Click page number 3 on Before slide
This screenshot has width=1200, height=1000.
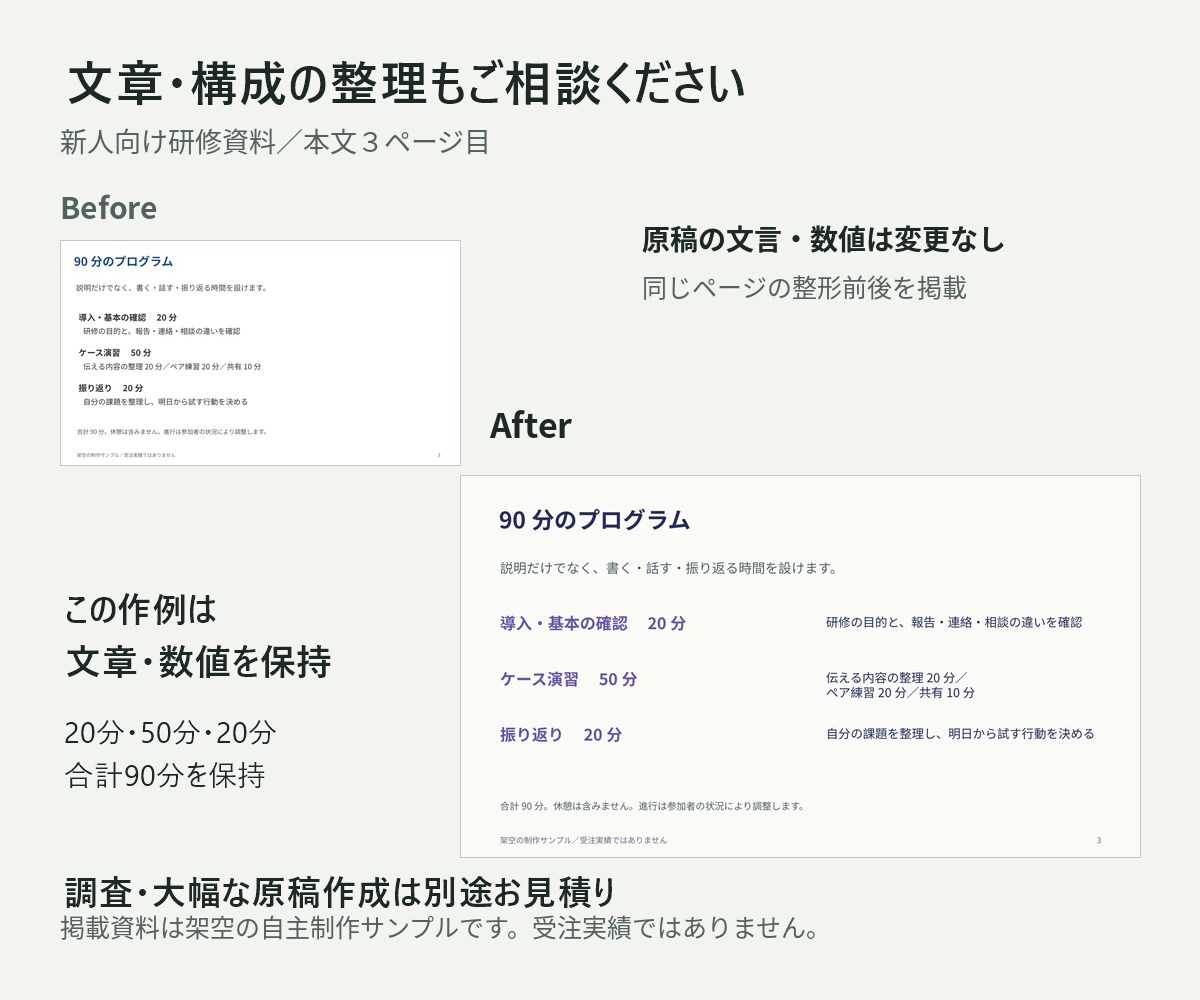[x=439, y=455]
